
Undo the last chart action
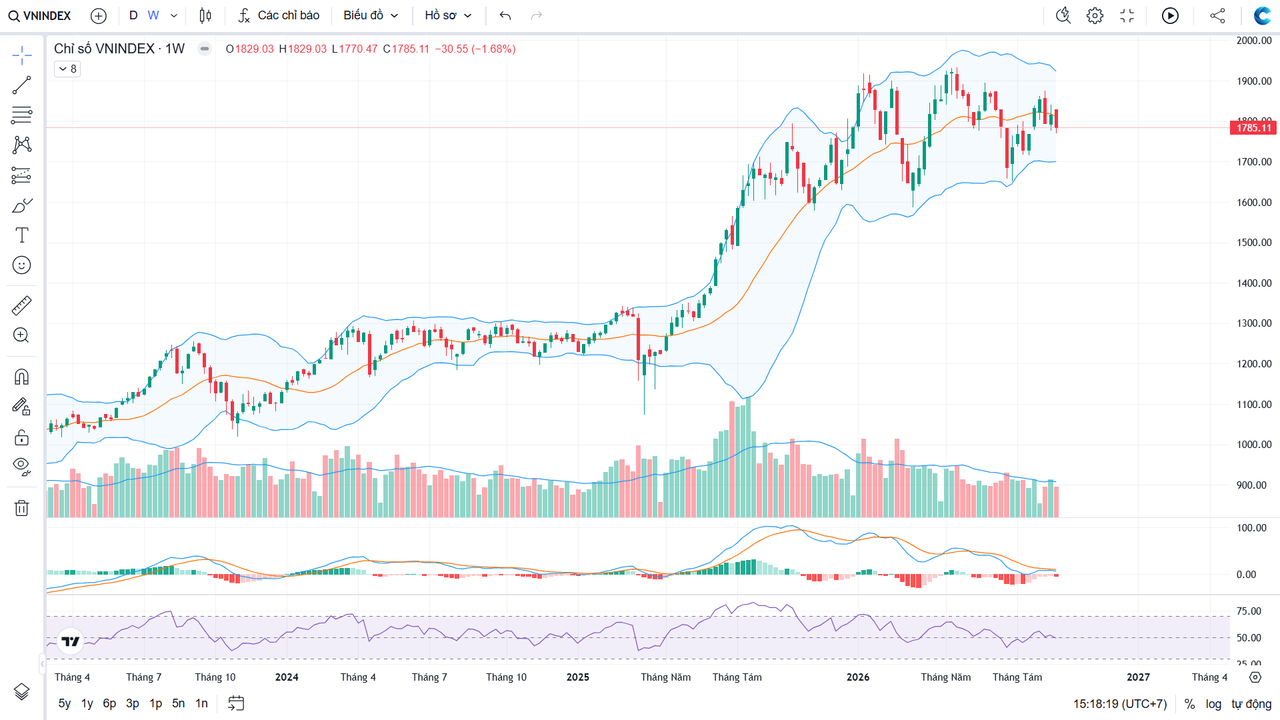tap(505, 16)
